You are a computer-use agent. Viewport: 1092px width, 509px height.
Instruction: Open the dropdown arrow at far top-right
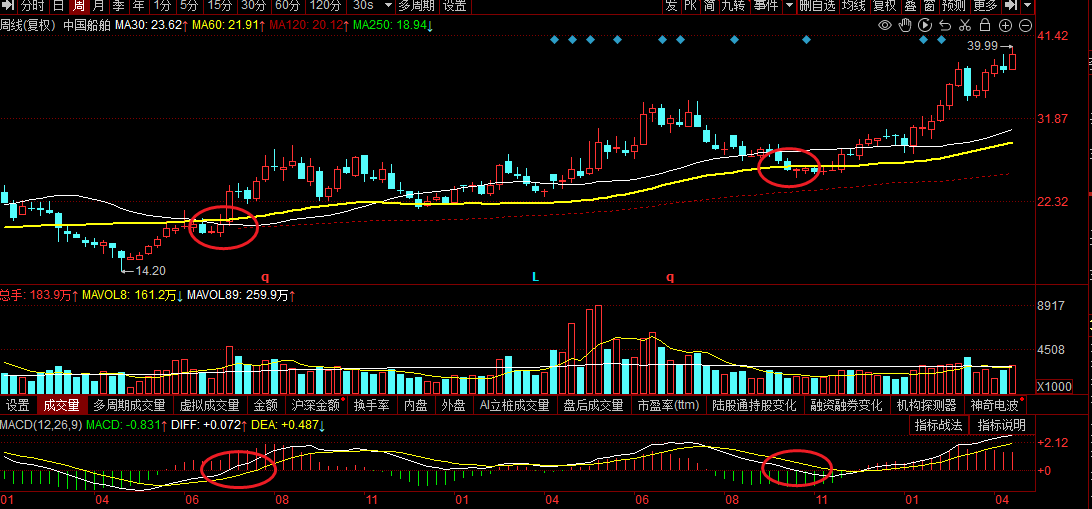[x=1028, y=6]
